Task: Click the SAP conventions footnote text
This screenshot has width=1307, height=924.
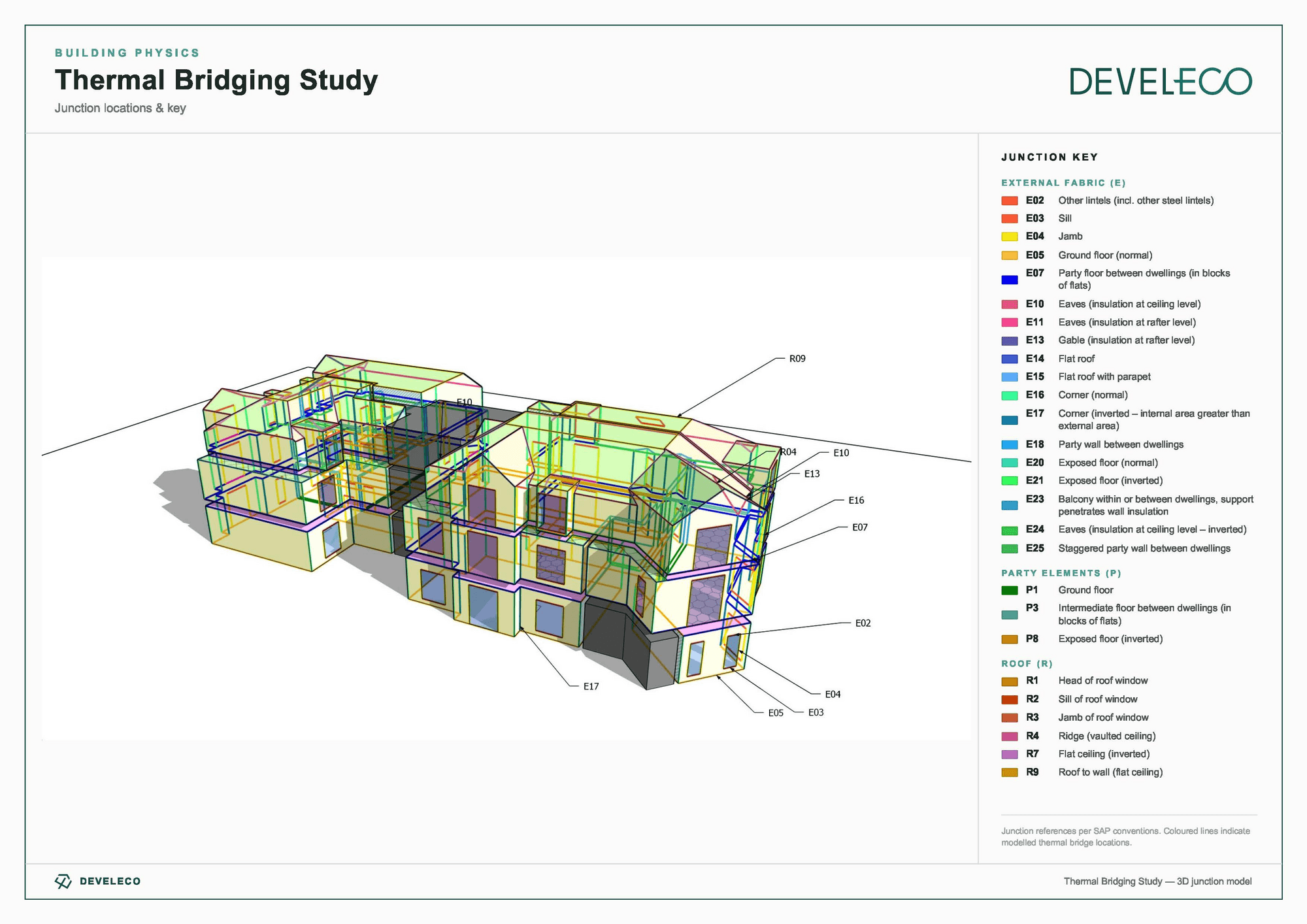Action: pos(1125,837)
